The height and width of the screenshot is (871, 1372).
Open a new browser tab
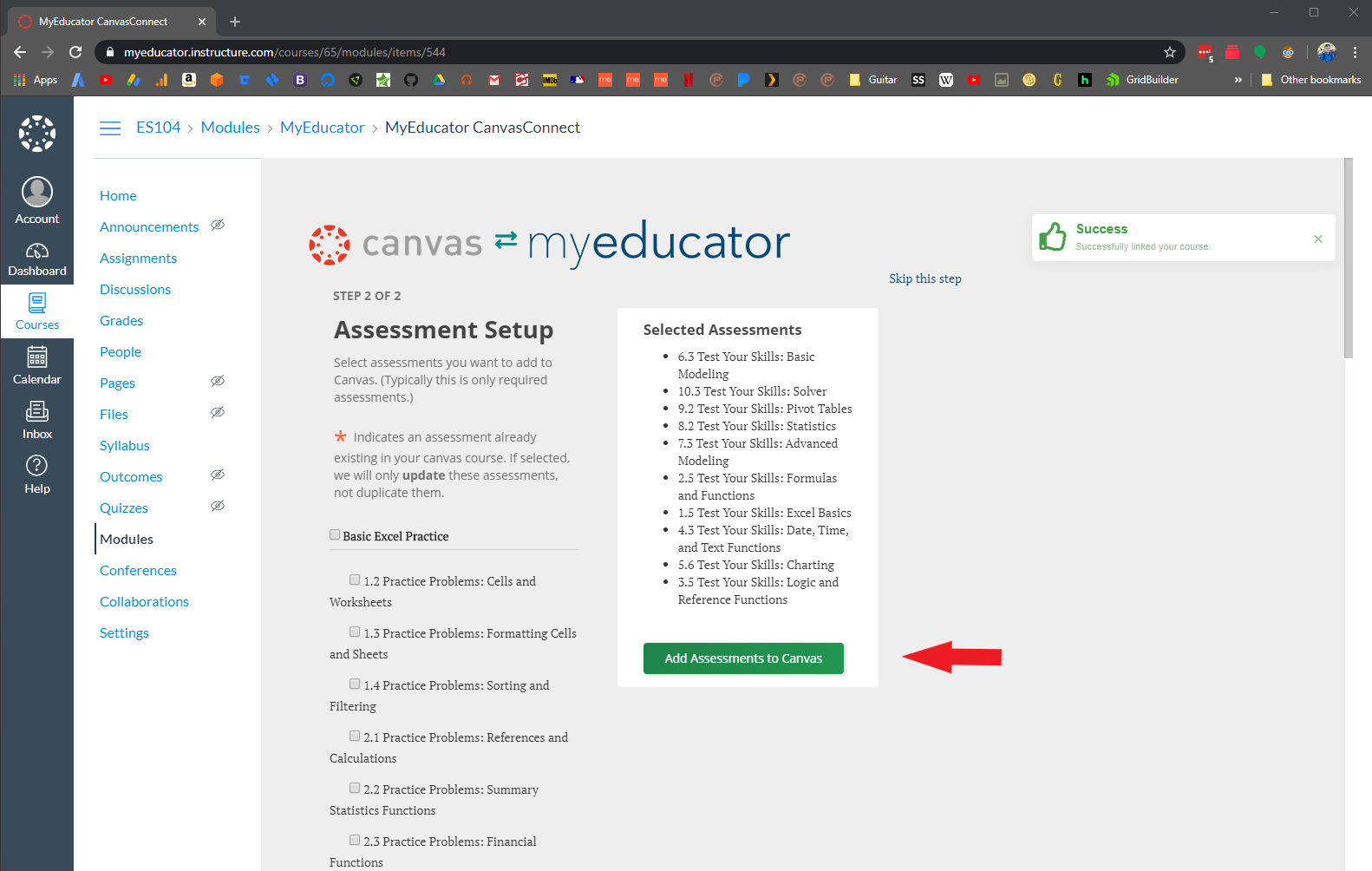[x=235, y=22]
